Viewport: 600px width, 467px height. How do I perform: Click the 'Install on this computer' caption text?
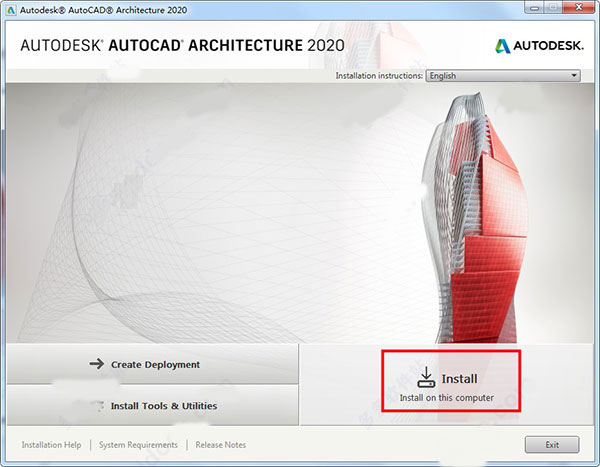click(447, 398)
